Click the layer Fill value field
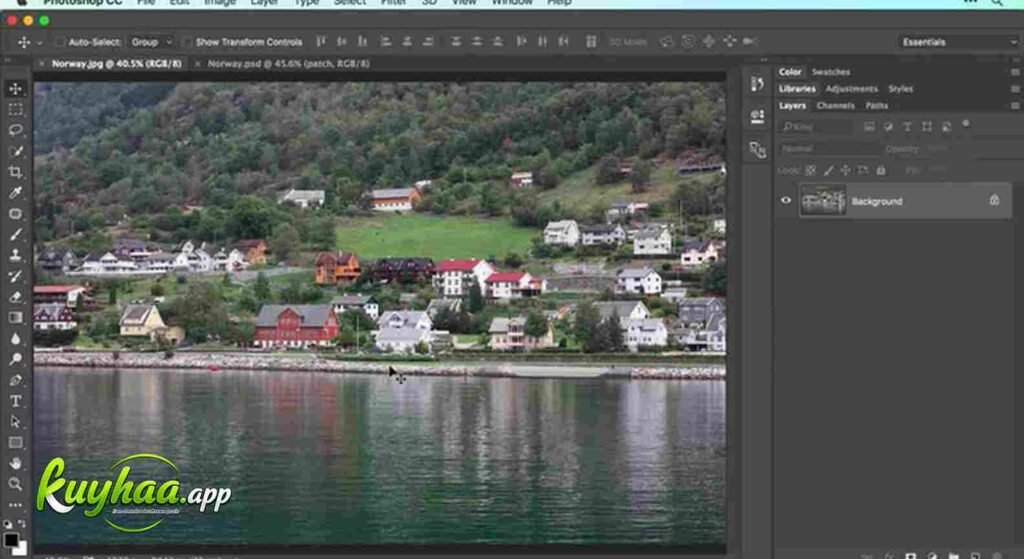 tap(937, 170)
